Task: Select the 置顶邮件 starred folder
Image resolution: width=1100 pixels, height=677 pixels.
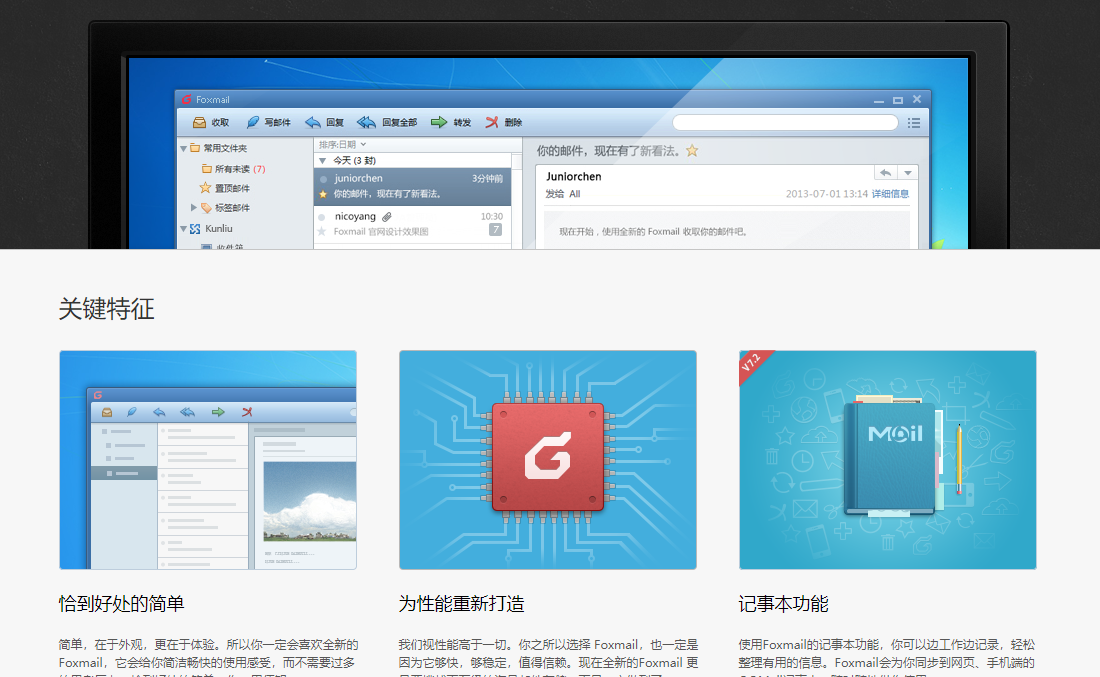Action: [224, 188]
